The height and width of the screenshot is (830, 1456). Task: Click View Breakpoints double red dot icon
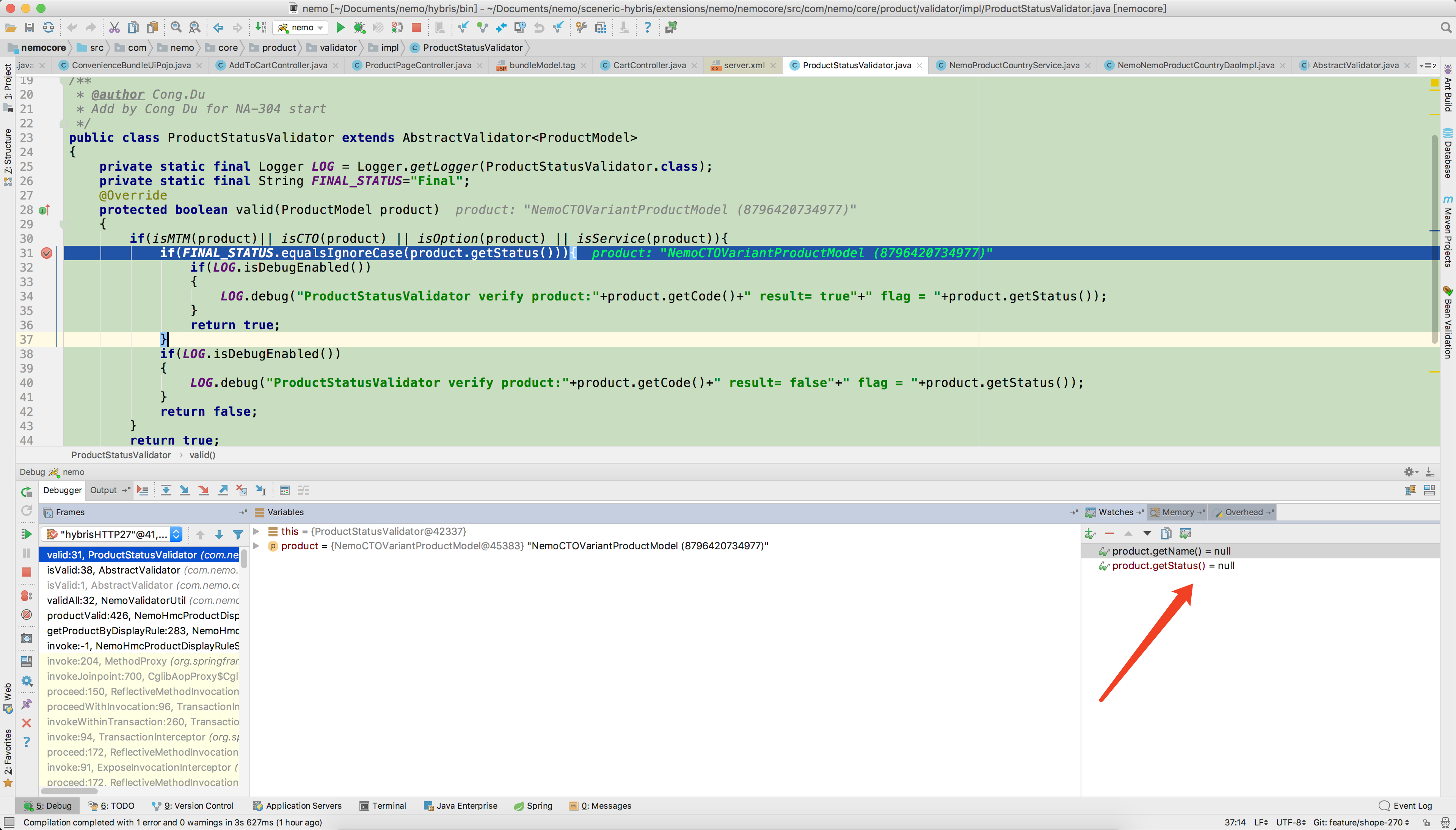(26, 596)
